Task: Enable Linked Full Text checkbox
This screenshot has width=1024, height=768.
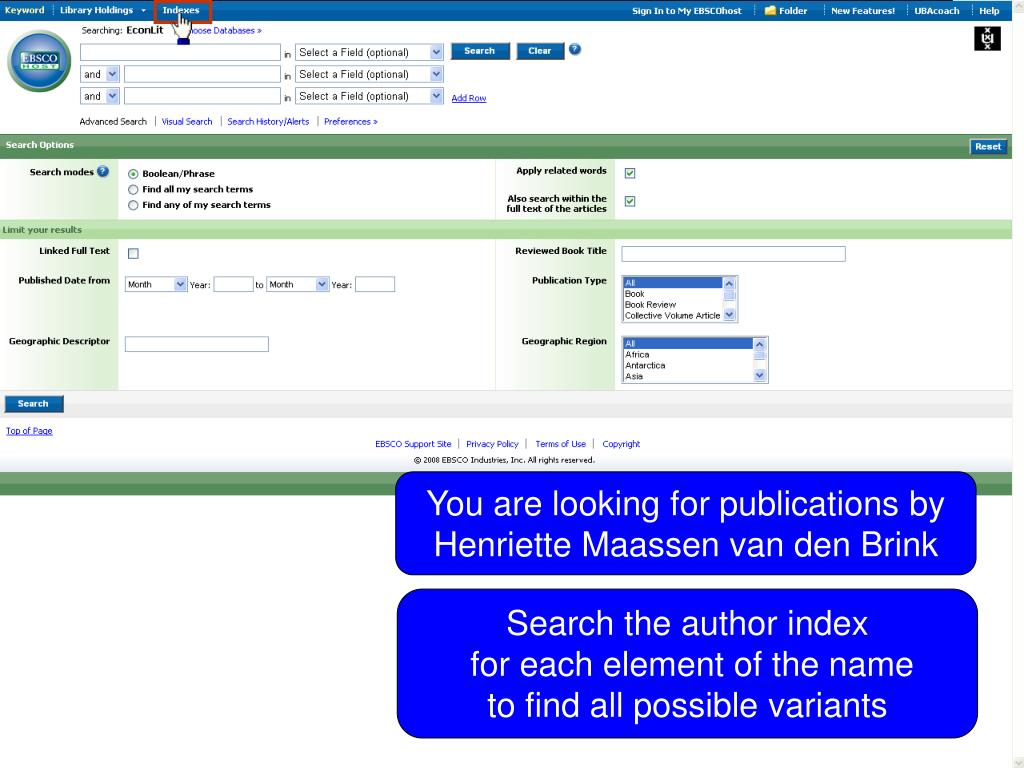Action: (x=133, y=253)
